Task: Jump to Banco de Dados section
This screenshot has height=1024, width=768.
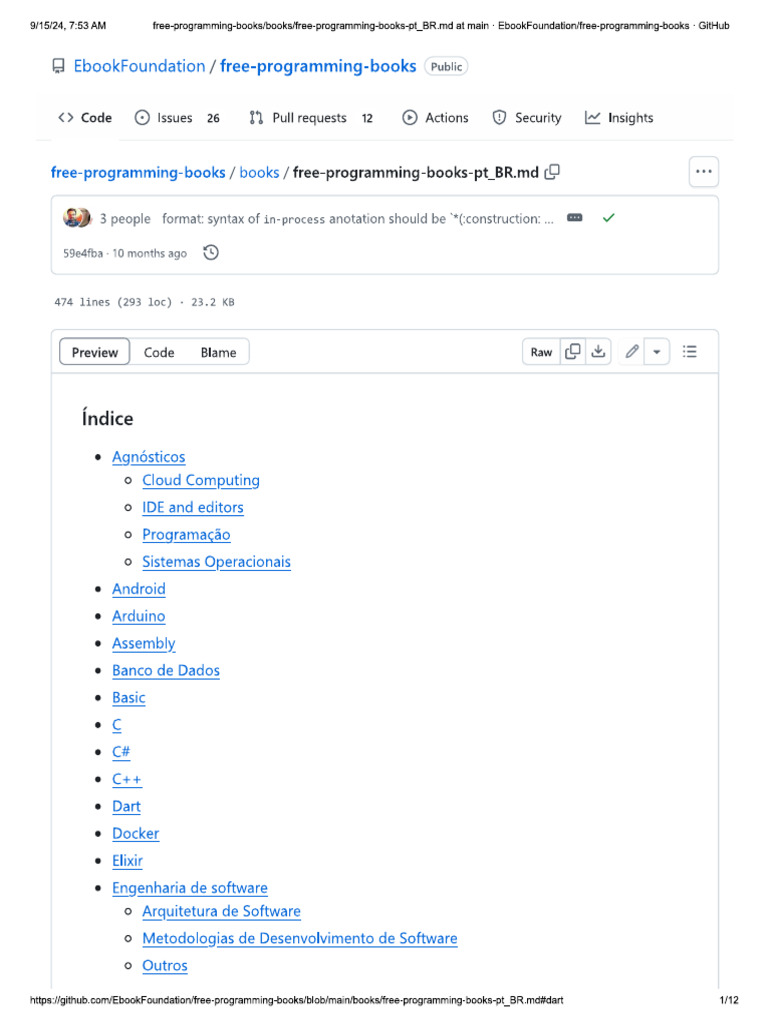Action: tap(166, 670)
